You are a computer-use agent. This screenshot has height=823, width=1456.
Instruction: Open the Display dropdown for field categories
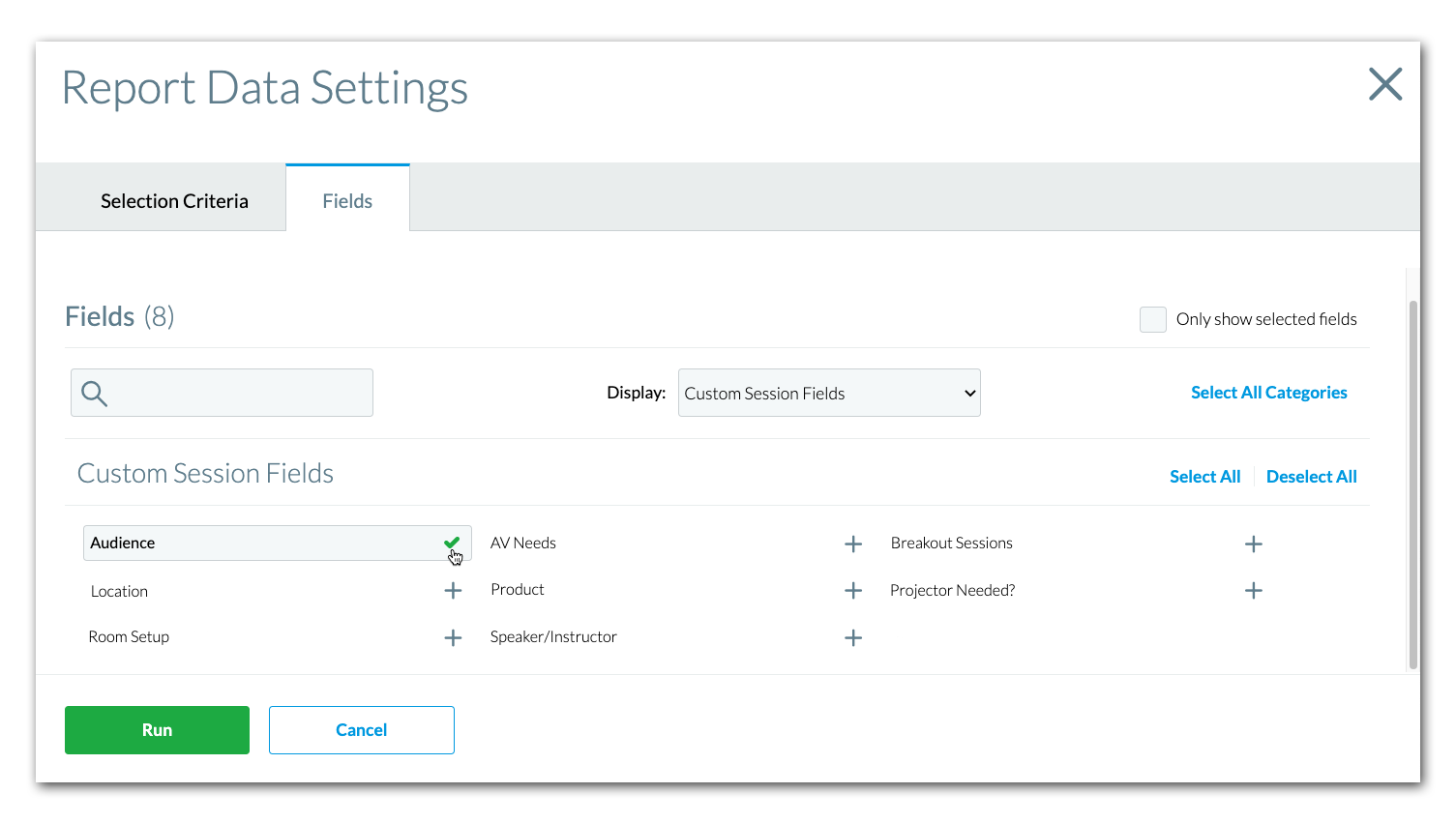[x=828, y=393]
